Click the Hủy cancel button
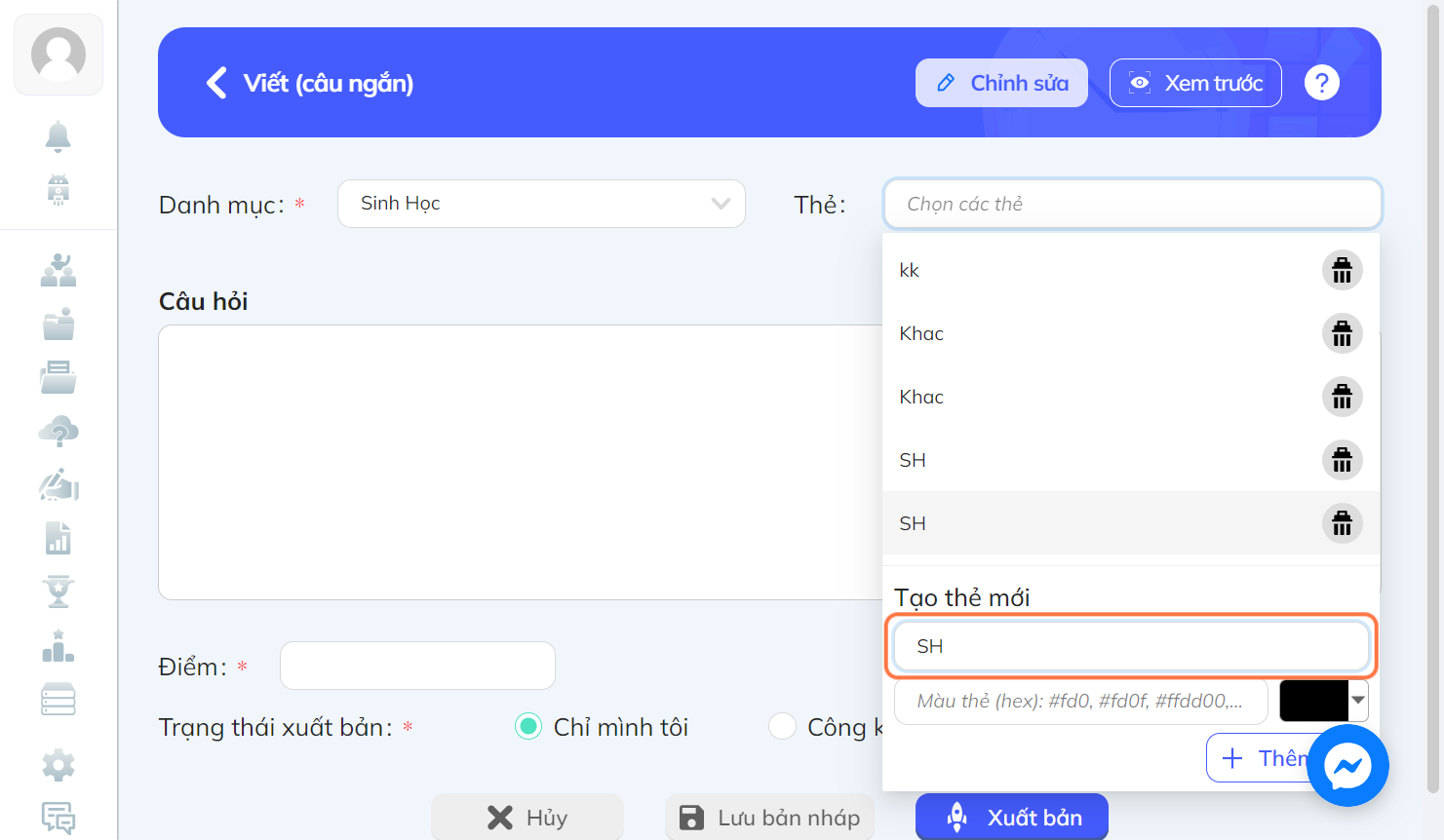 tap(527, 818)
